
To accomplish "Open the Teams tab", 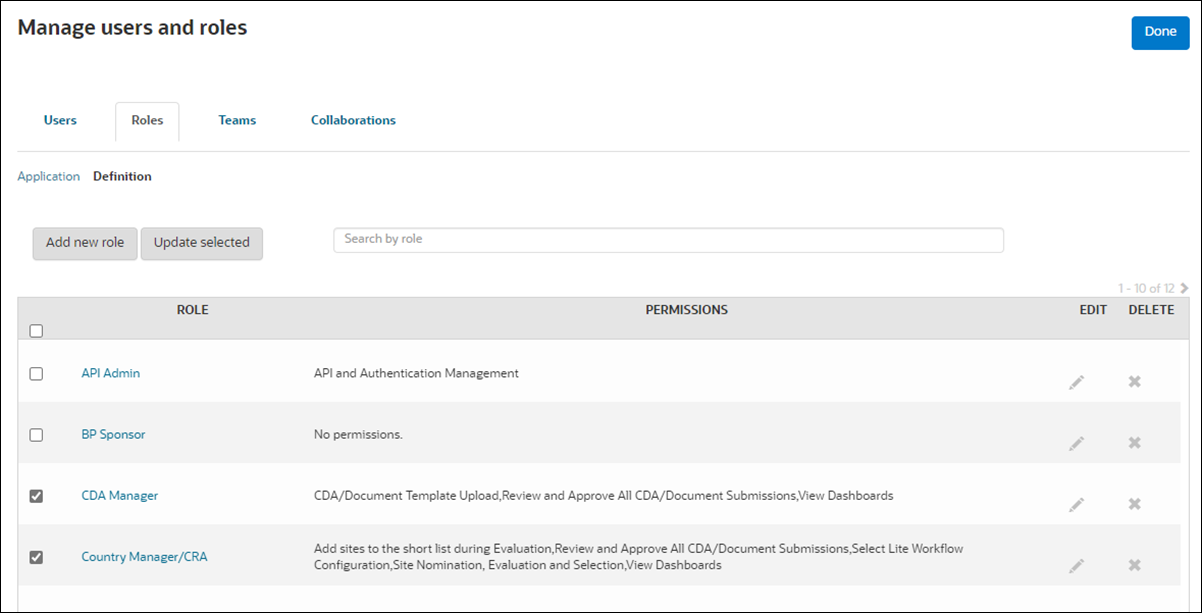I will tap(237, 120).
